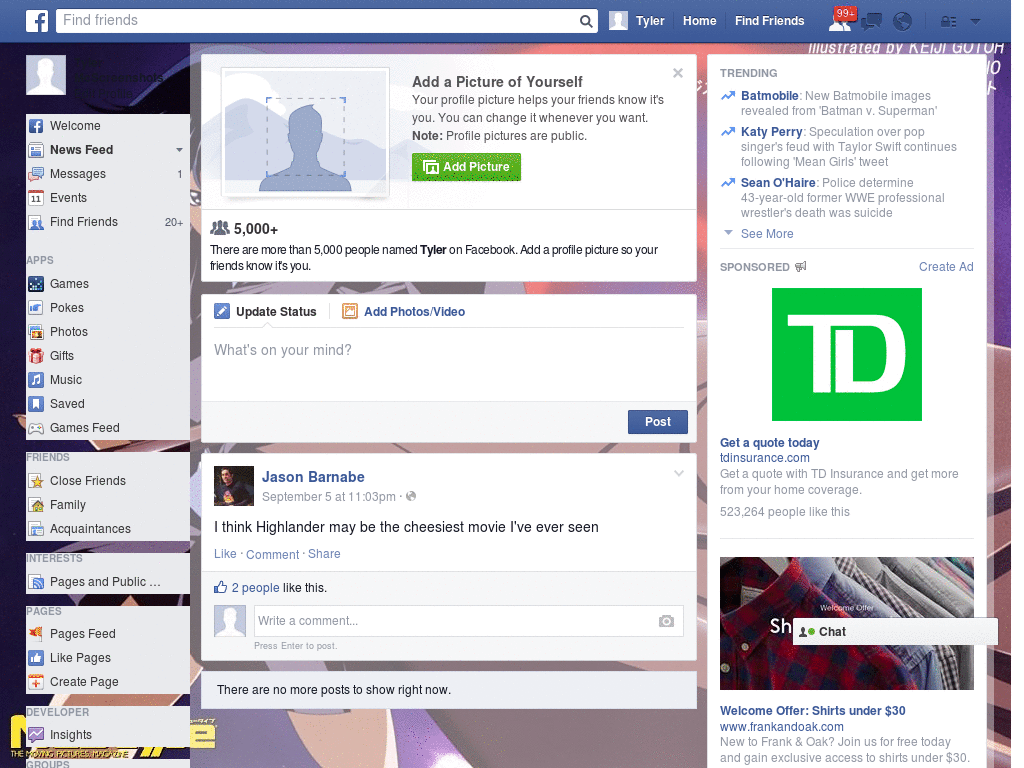Click the Pages and Public icon
1024x768 pixels.
[x=36, y=582]
